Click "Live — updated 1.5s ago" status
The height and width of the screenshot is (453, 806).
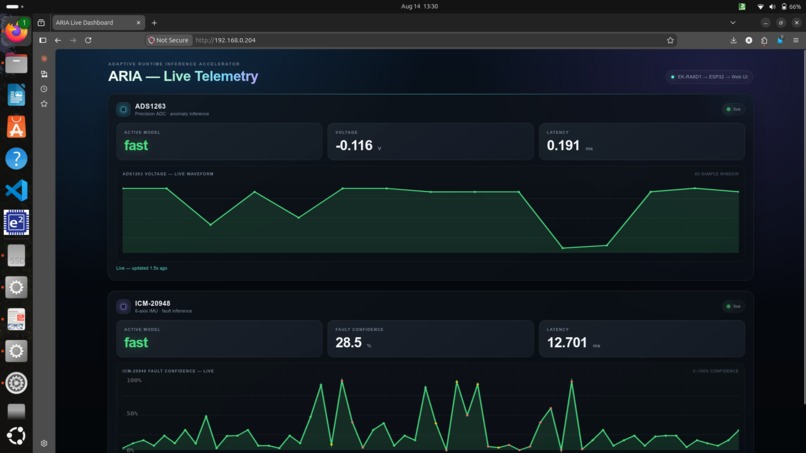pos(141,268)
